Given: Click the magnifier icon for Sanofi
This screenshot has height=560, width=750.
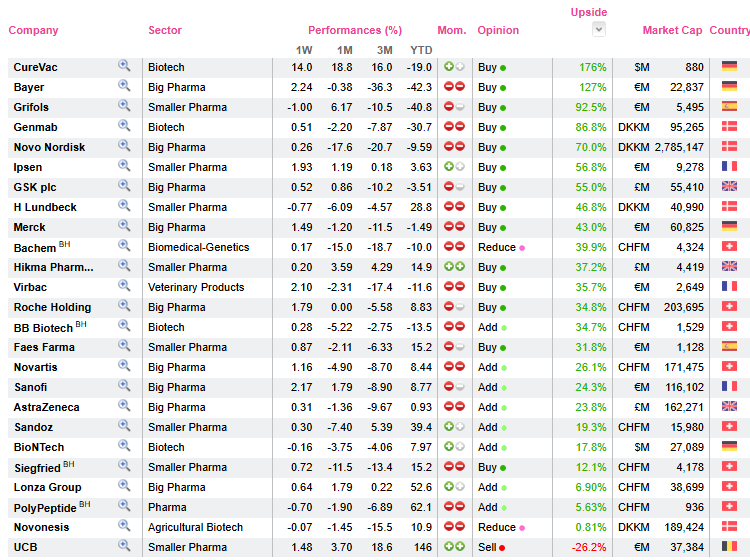Looking at the screenshot, I should pyautogui.click(x=124, y=385).
